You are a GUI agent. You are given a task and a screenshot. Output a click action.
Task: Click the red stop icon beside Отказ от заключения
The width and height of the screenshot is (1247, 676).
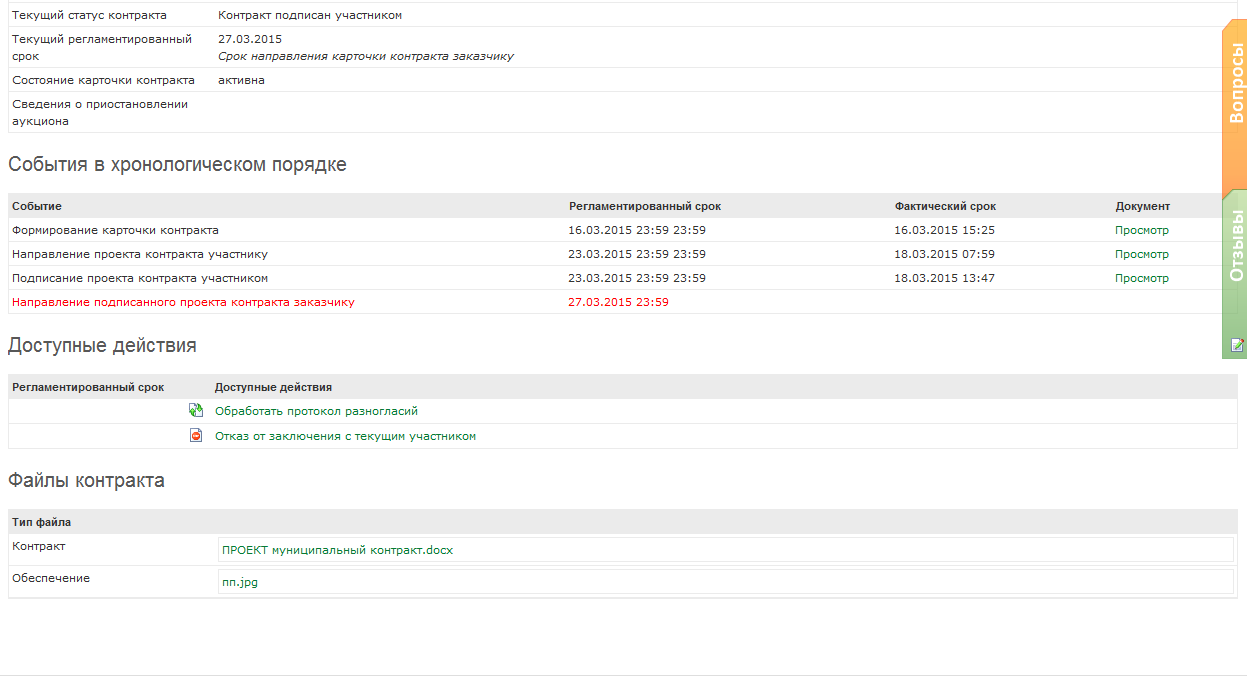pos(196,436)
